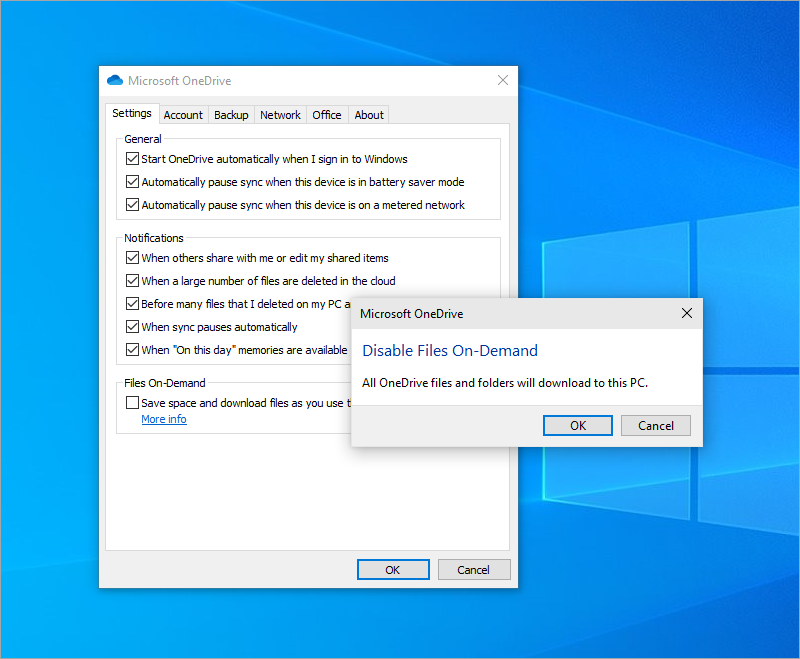Viewport: 800px width, 659px height.
Task: Disable On this day memories notification
Action: (132, 349)
